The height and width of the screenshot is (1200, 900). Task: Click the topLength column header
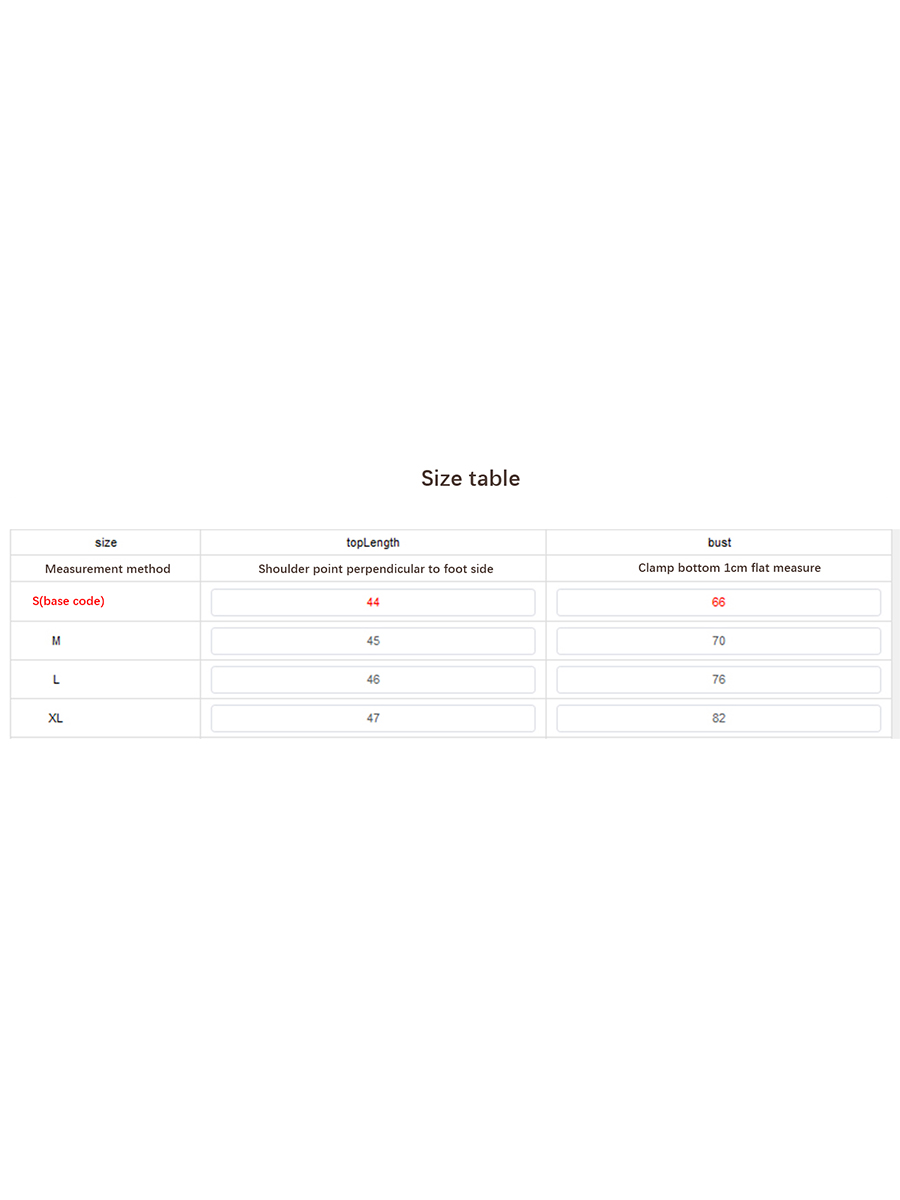(373, 542)
